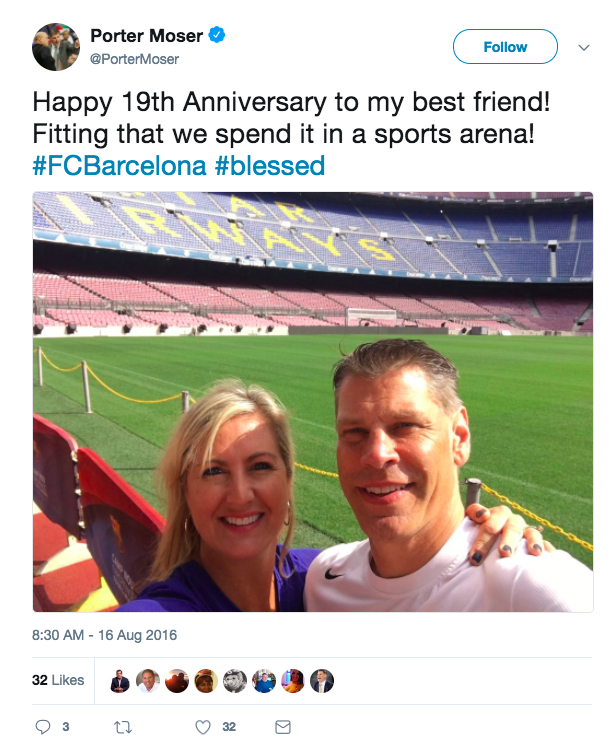The width and height of the screenshot is (615, 753).
Task: View the 32 Likes list
Action: tap(58, 680)
